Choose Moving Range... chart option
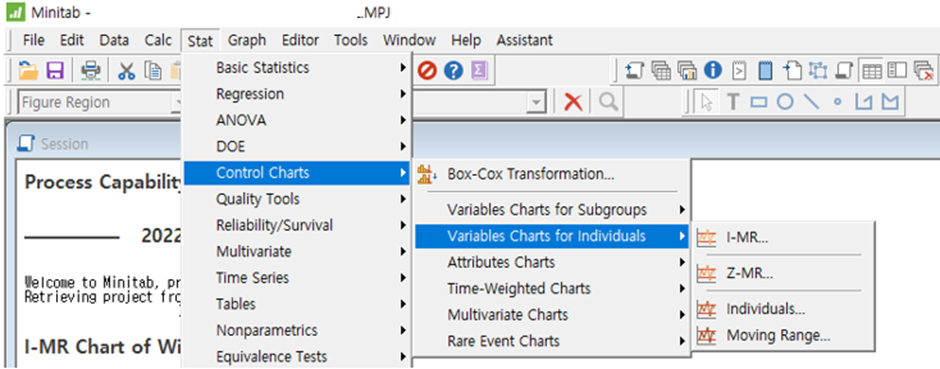Image resolution: width=940 pixels, height=369 pixels. 784,335
